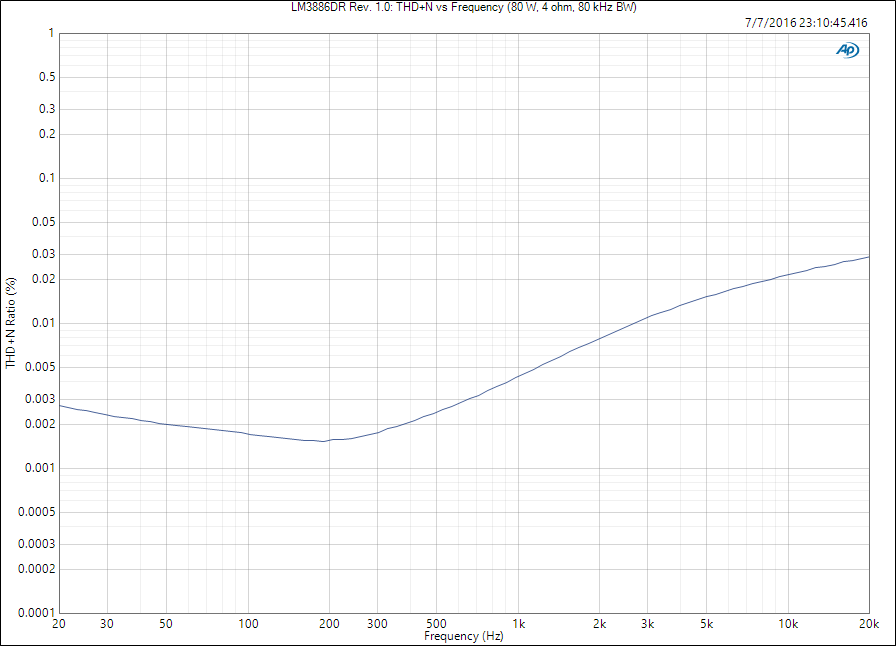896x646 pixels.
Task: Click the Y-axis value '0.002'
Action: click(41, 424)
